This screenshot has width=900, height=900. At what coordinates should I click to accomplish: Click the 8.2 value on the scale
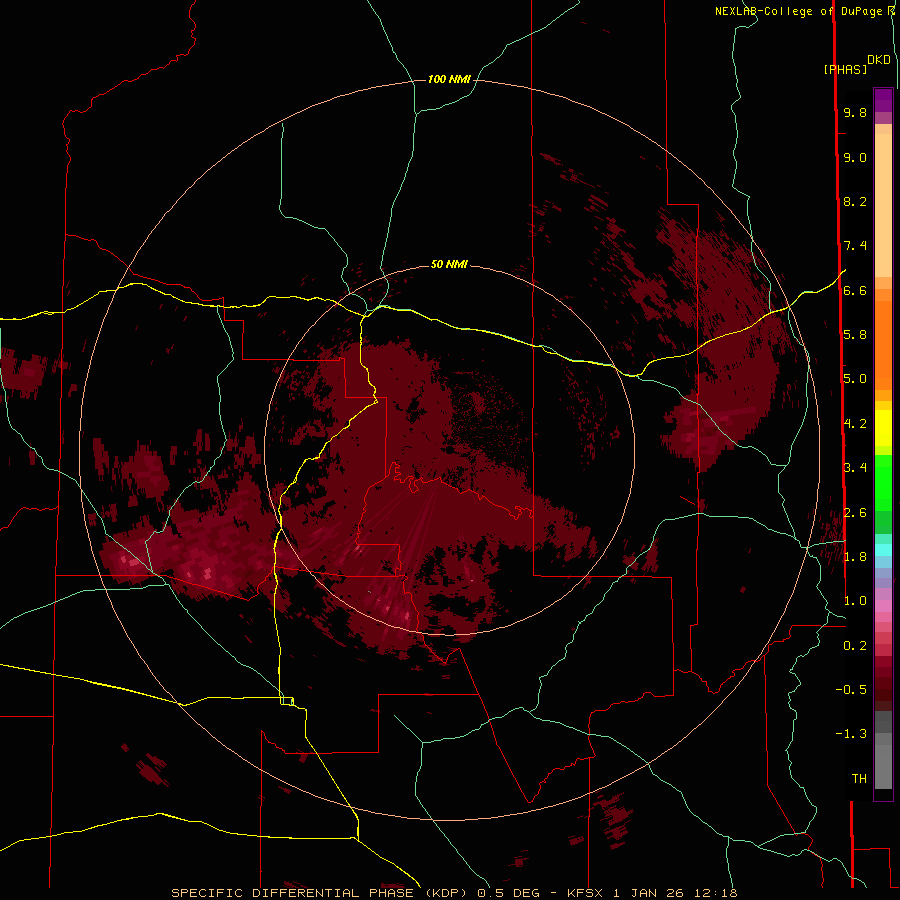click(x=855, y=202)
